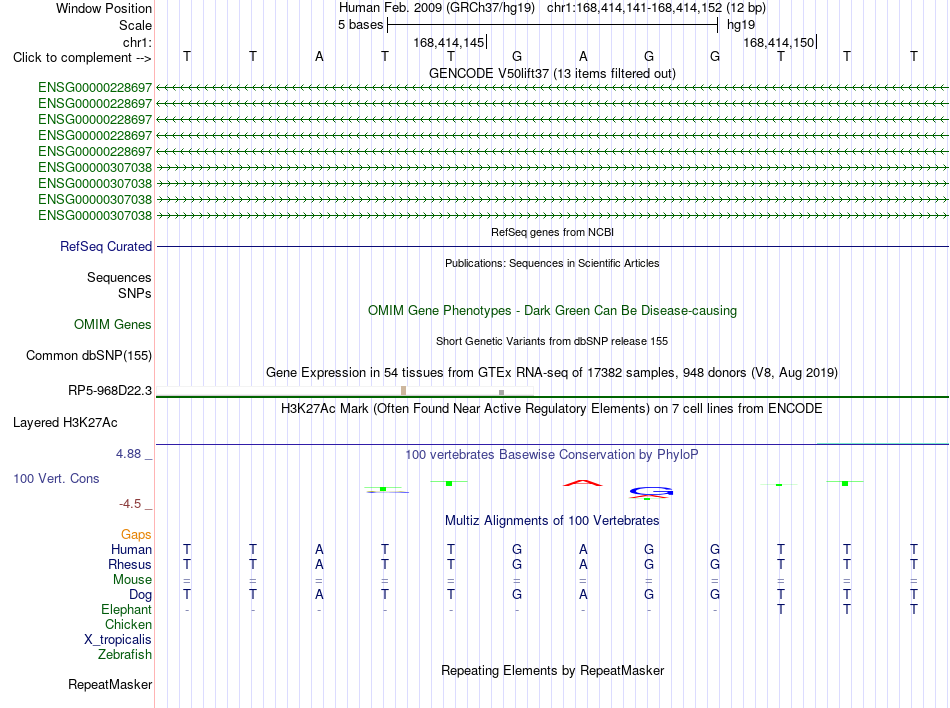
Task: Open 'Repeating Elements by RepeatMasker' track title
Action: click(x=552, y=670)
